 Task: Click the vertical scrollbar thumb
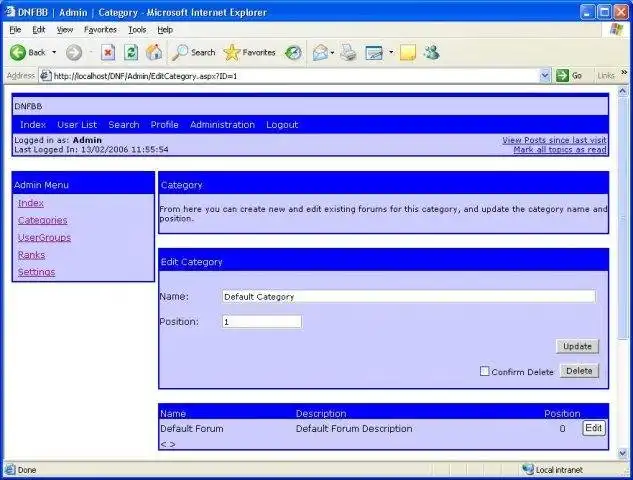623,217
